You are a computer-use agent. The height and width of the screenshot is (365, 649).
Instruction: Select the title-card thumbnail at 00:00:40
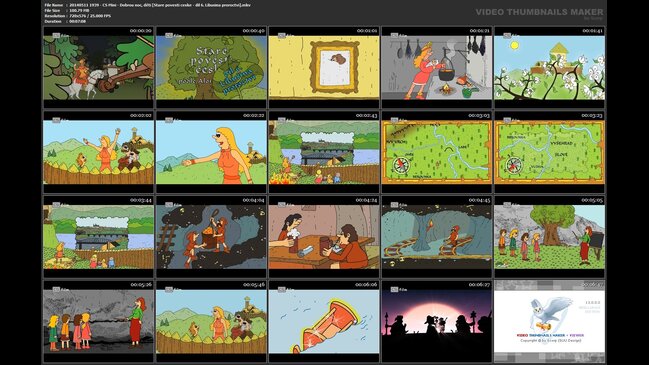pos(211,67)
